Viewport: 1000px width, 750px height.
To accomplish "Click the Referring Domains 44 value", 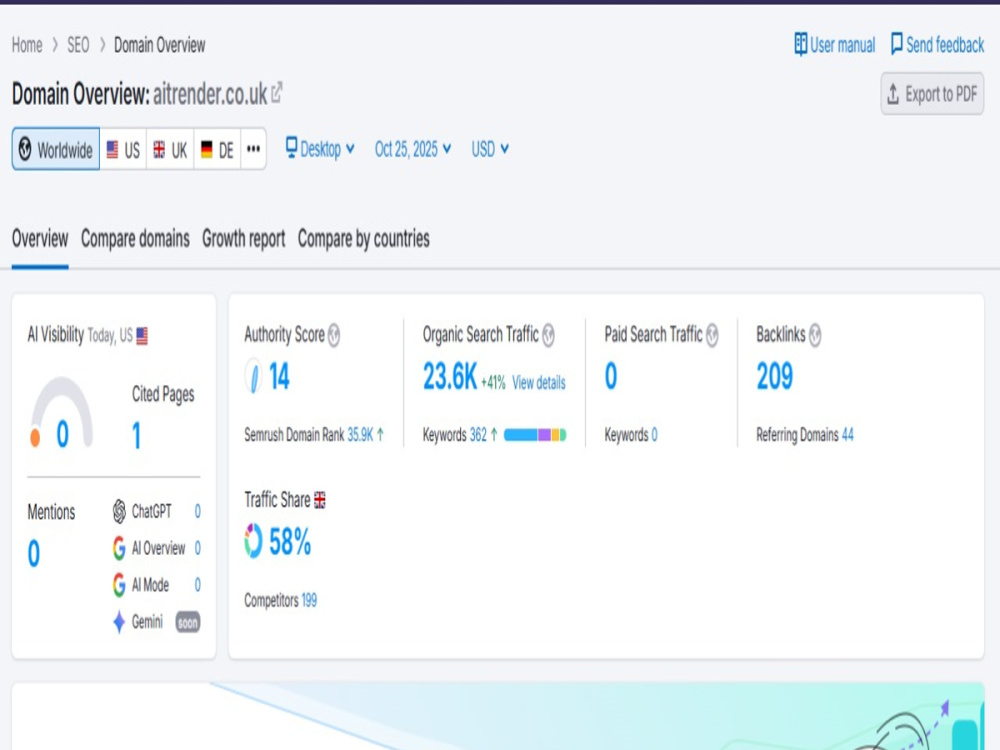I will point(848,435).
